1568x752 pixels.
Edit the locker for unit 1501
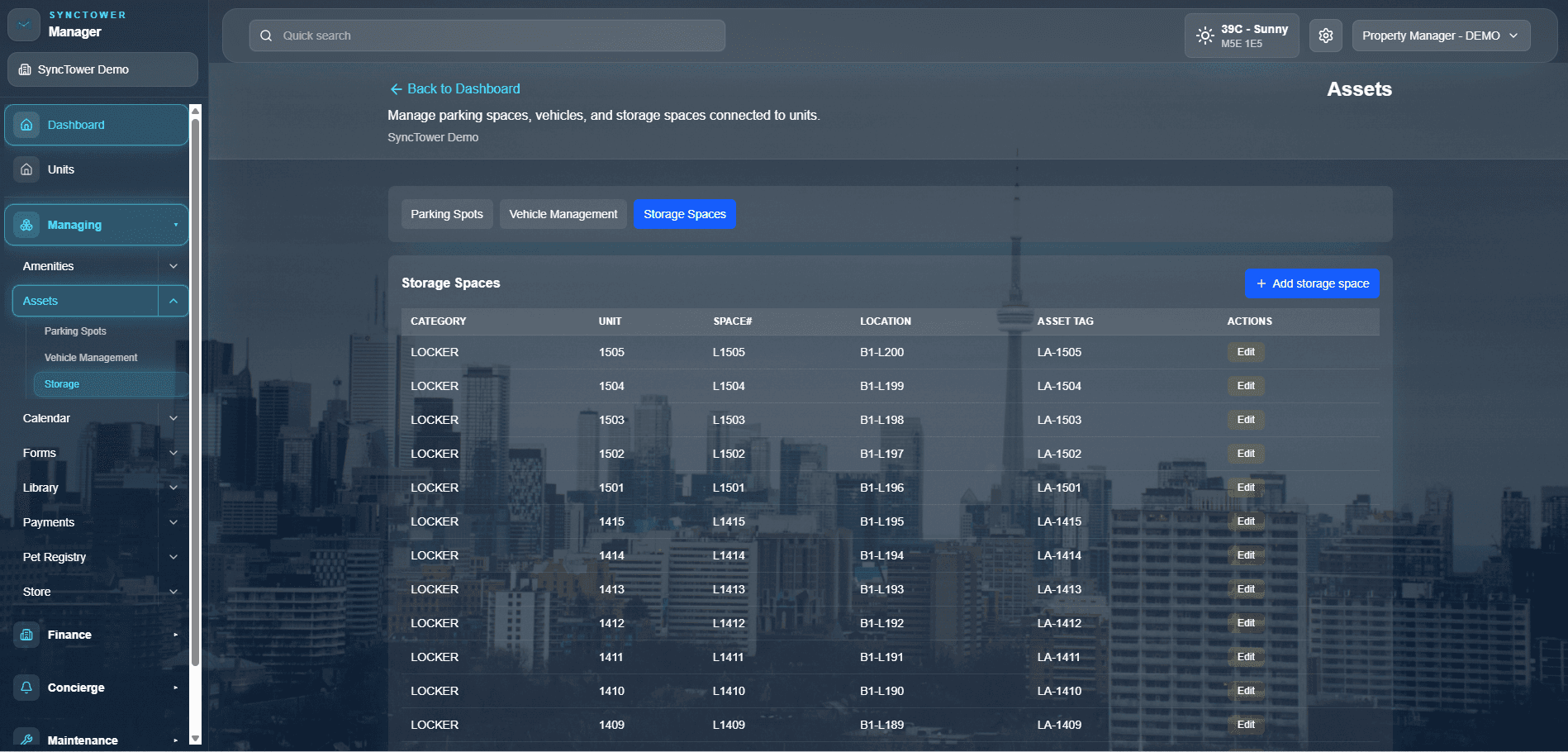pos(1246,488)
